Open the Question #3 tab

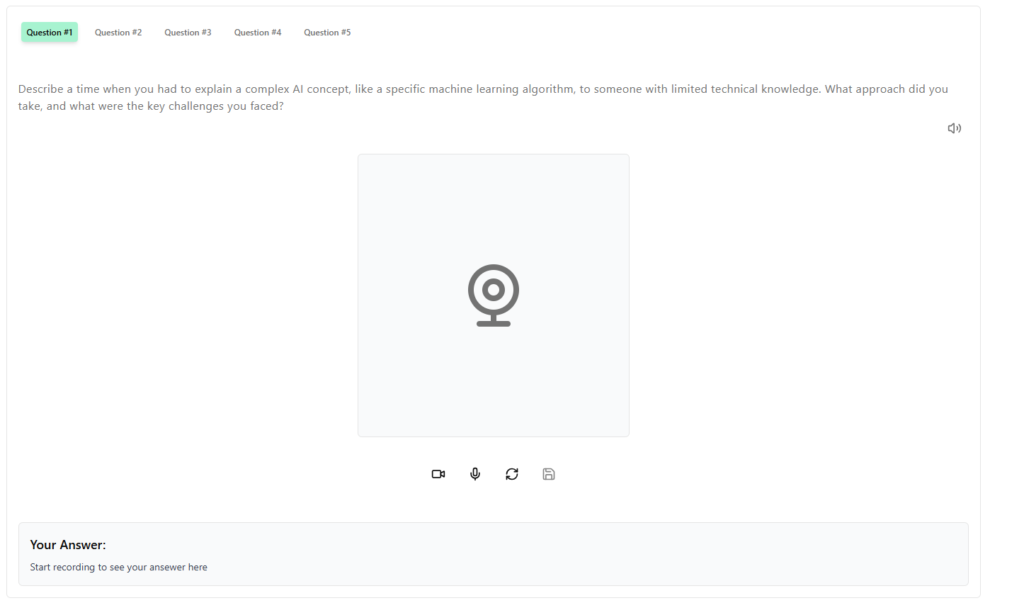[188, 32]
